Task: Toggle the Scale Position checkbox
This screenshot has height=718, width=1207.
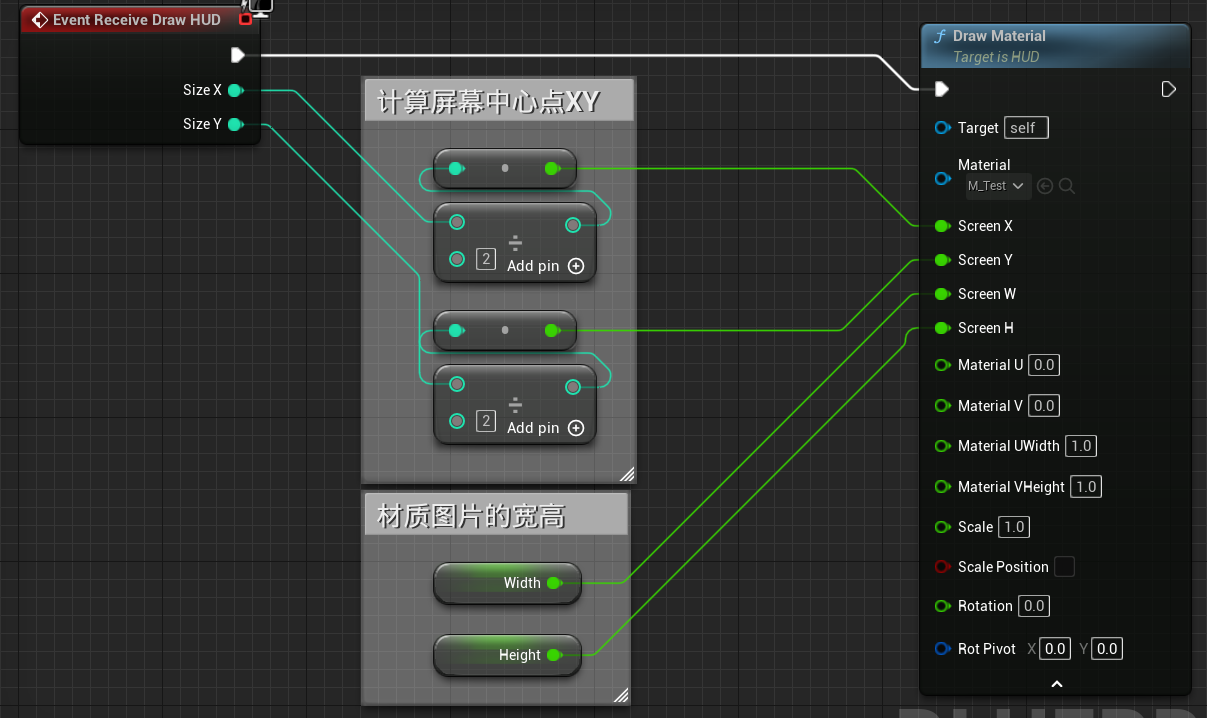Action: click(x=1065, y=567)
